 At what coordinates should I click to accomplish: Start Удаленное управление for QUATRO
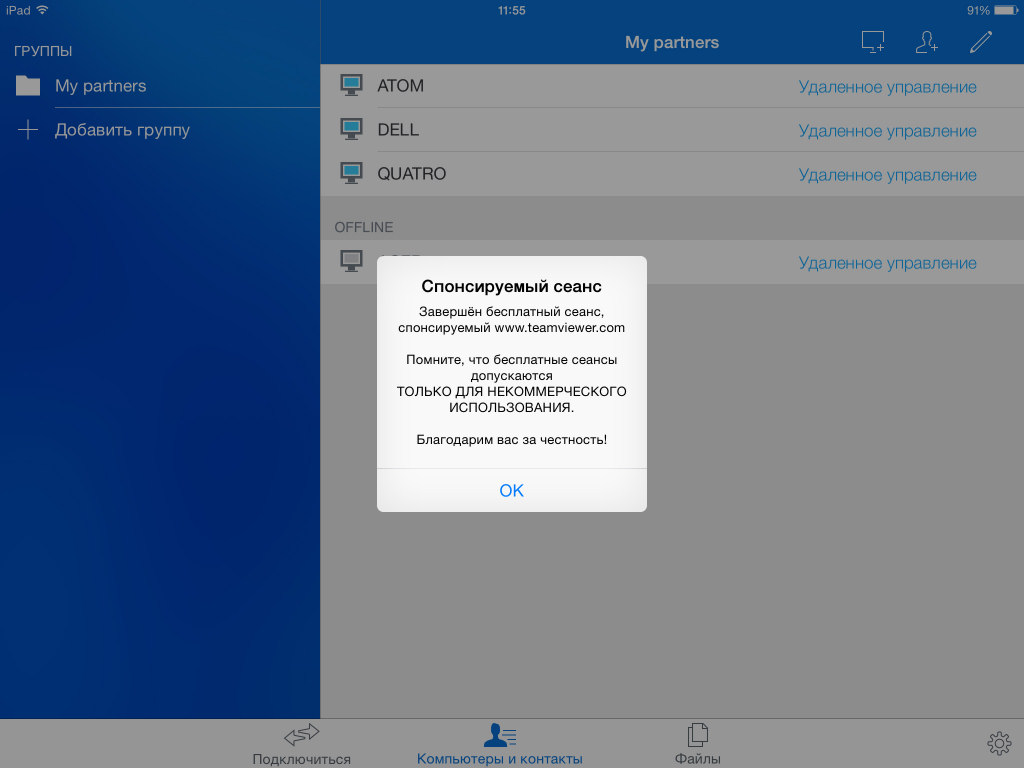[887, 175]
